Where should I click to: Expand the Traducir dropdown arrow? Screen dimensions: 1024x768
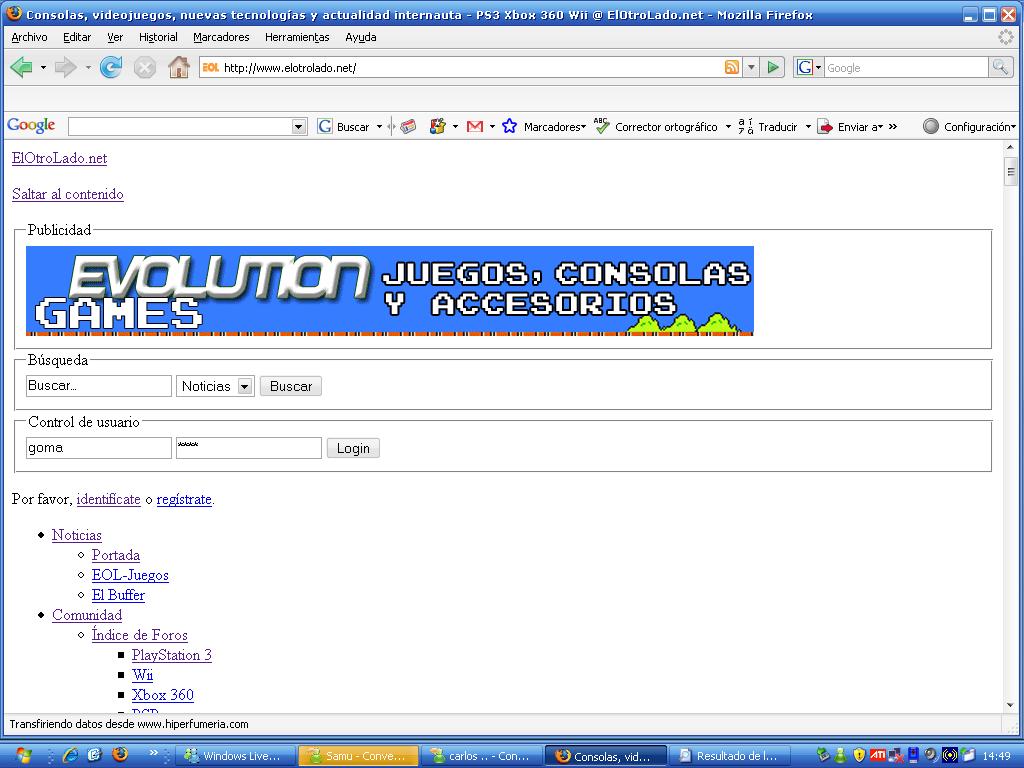pos(808,127)
